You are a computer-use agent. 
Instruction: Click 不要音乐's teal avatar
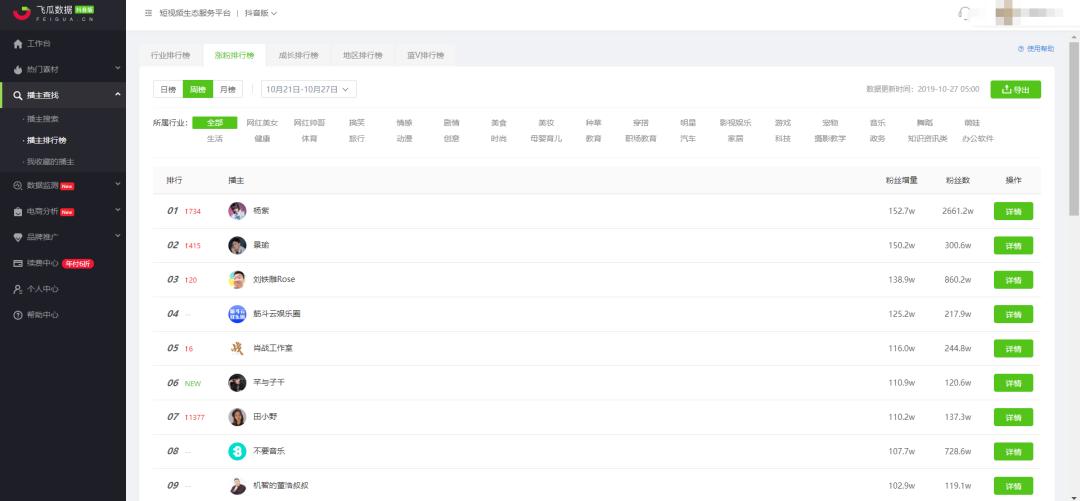click(237, 451)
